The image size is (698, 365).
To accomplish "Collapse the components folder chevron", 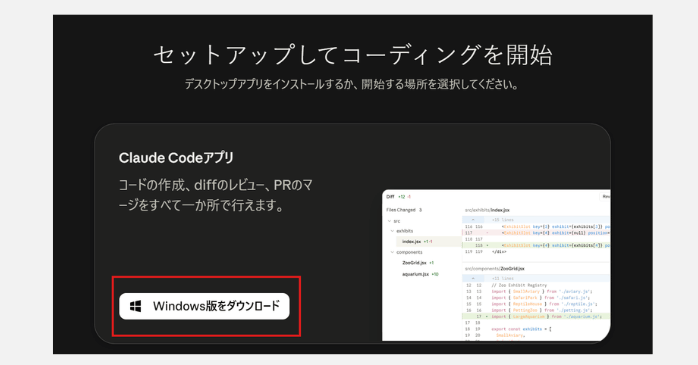I will click(392, 252).
